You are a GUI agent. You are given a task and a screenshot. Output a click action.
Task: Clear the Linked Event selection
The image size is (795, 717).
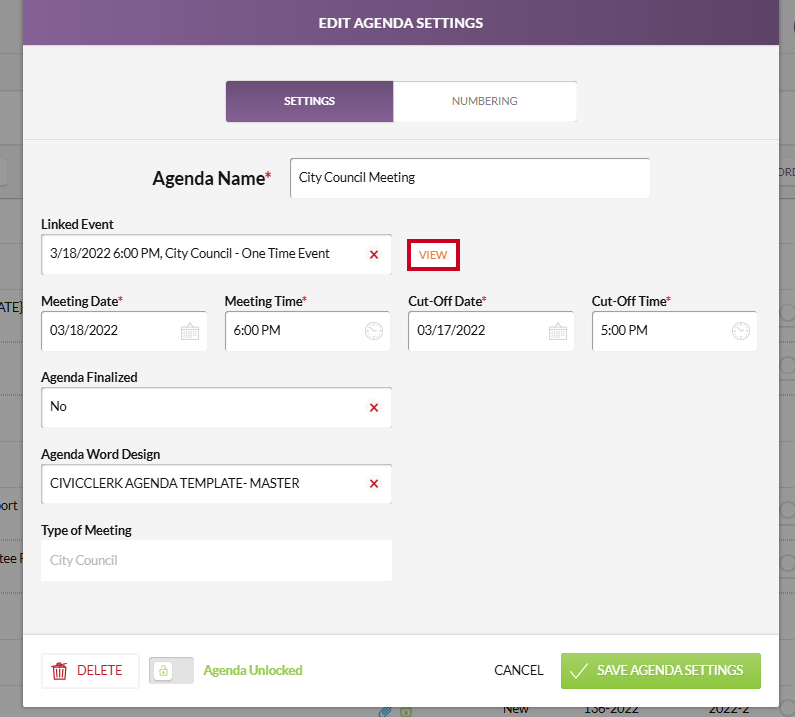(374, 255)
